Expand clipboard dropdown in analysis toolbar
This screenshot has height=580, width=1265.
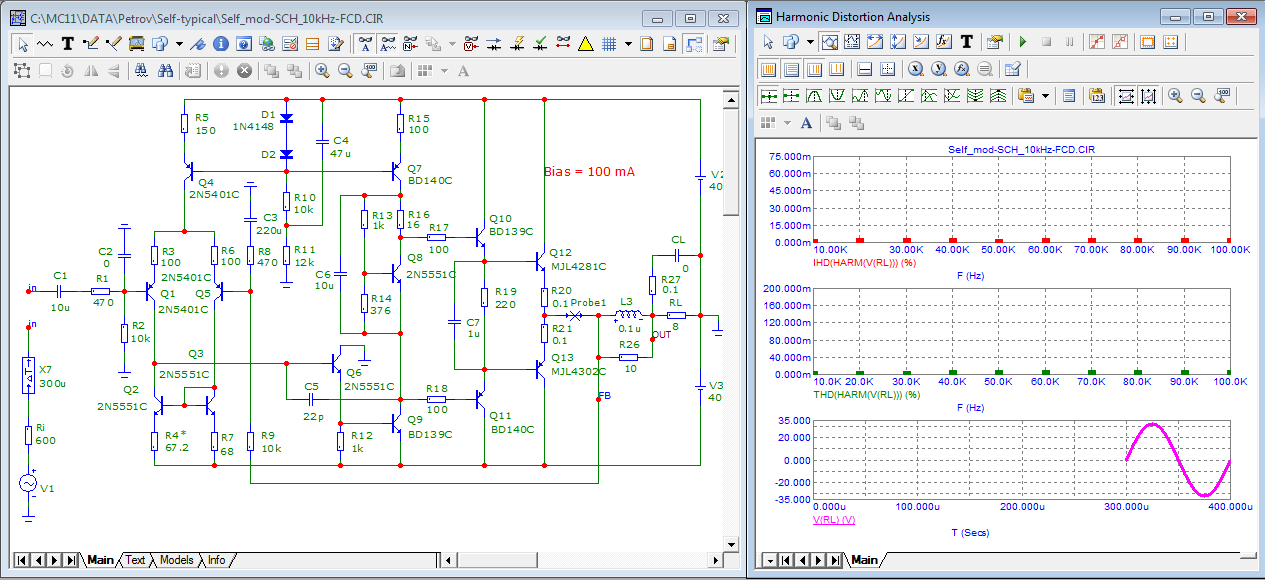1046,96
